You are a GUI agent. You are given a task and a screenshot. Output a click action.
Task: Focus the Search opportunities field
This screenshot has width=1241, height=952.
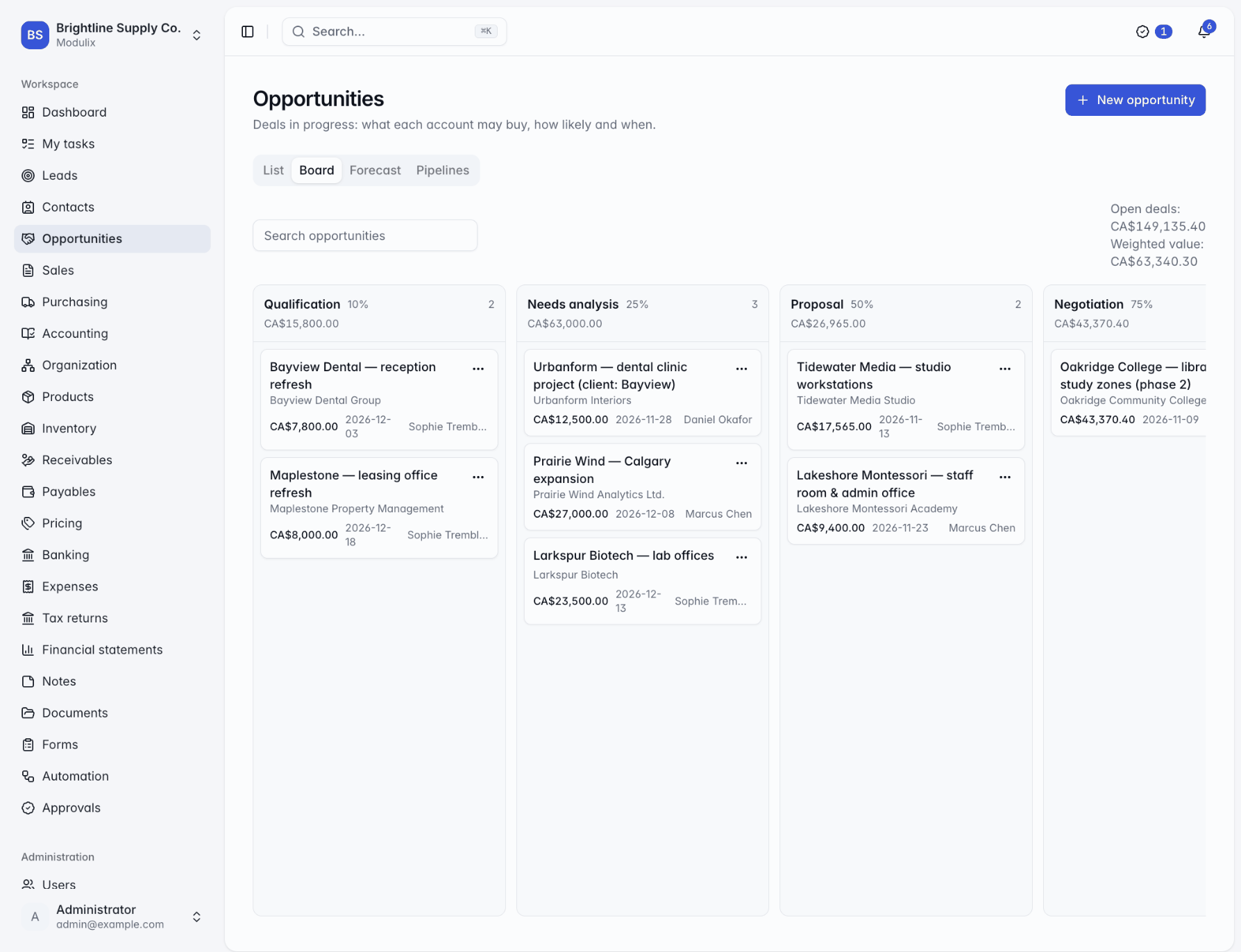coord(365,235)
